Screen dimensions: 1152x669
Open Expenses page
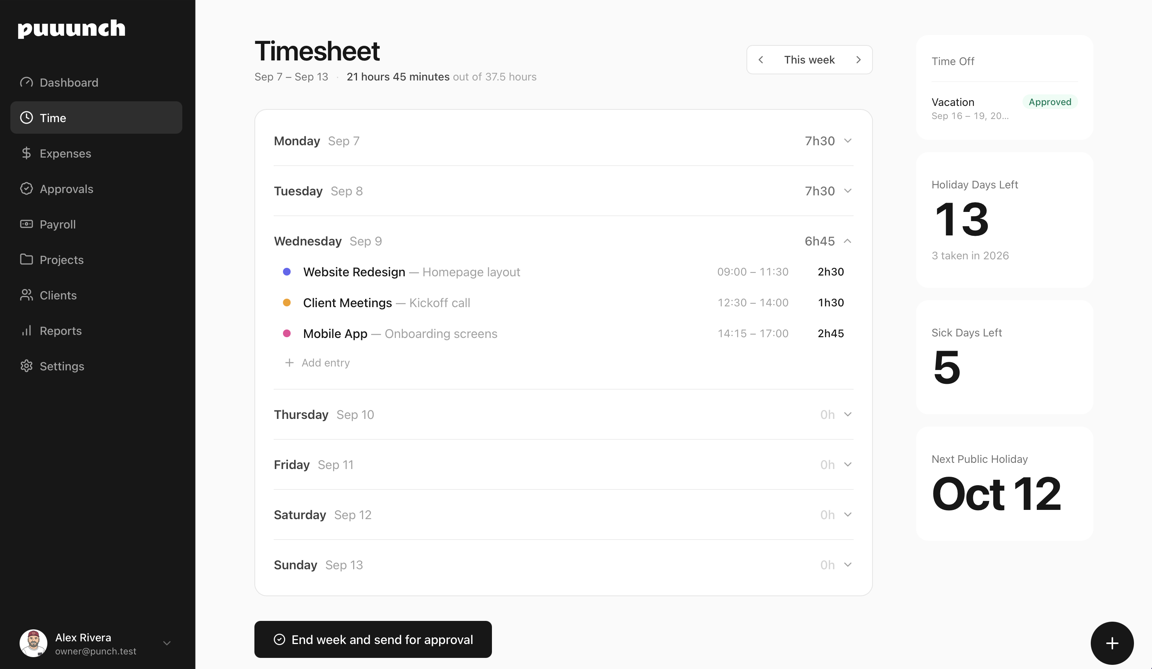click(x=96, y=153)
